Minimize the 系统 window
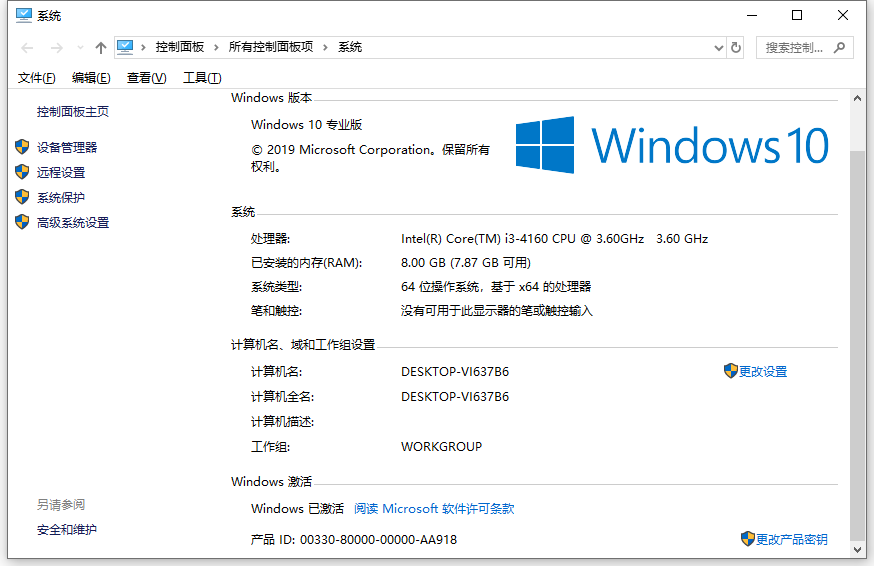Viewport: 874px width, 566px height. (x=752, y=15)
